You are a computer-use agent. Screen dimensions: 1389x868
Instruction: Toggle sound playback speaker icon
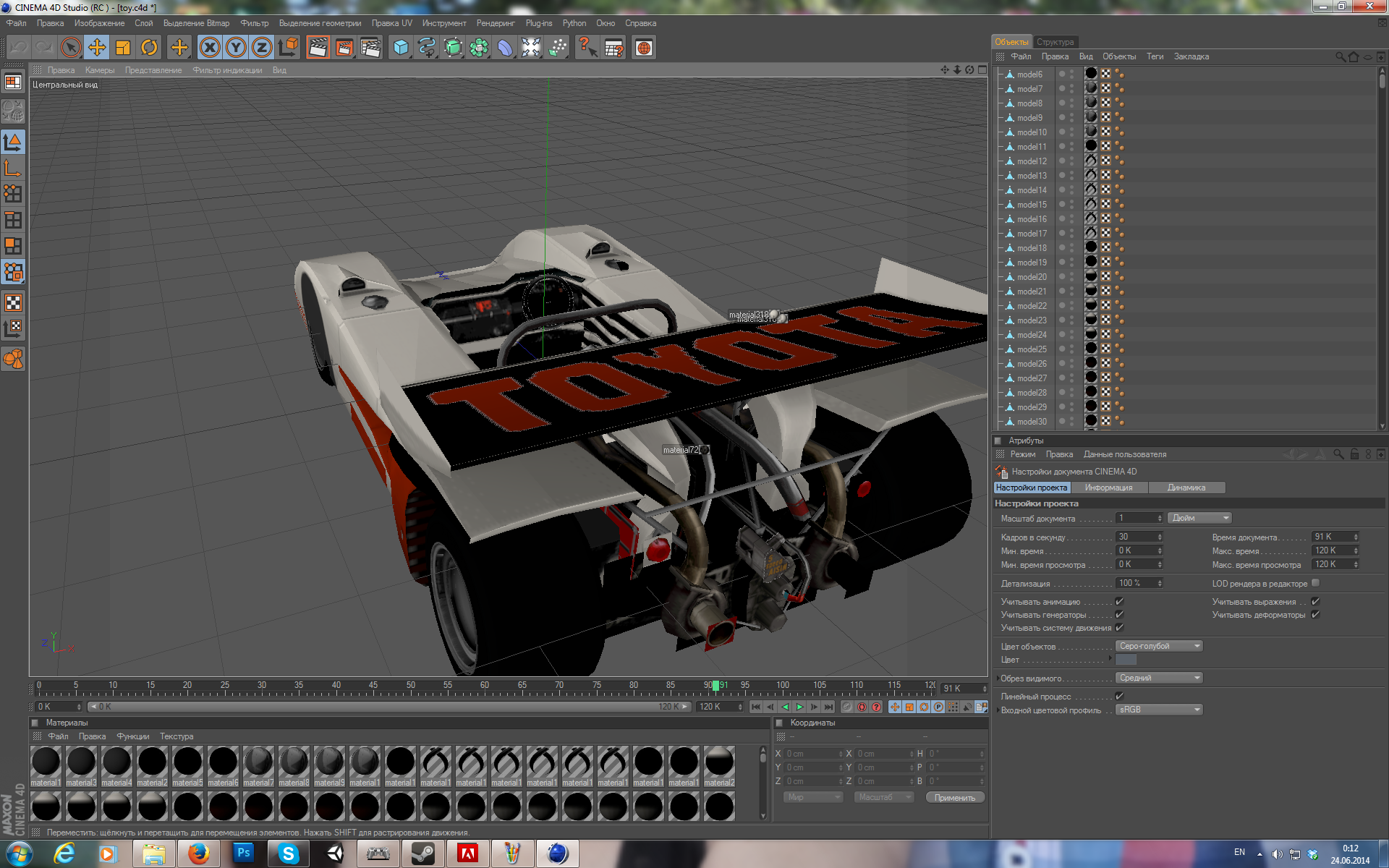pyautogui.click(x=967, y=707)
